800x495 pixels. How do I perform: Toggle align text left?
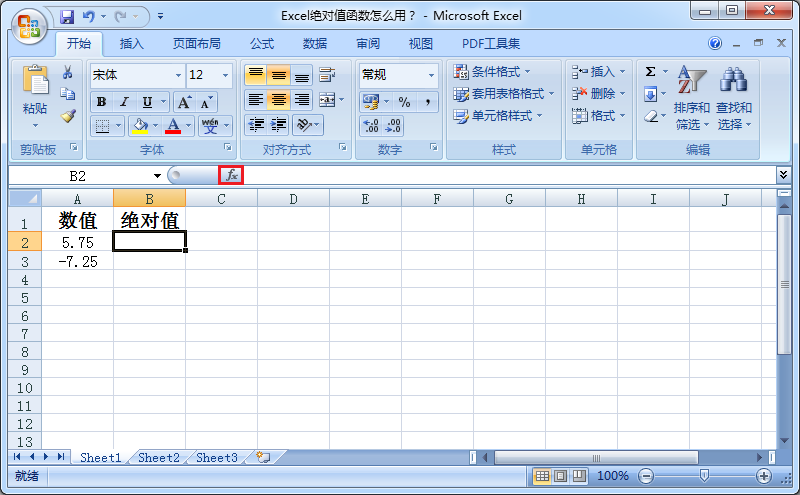click(x=256, y=100)
